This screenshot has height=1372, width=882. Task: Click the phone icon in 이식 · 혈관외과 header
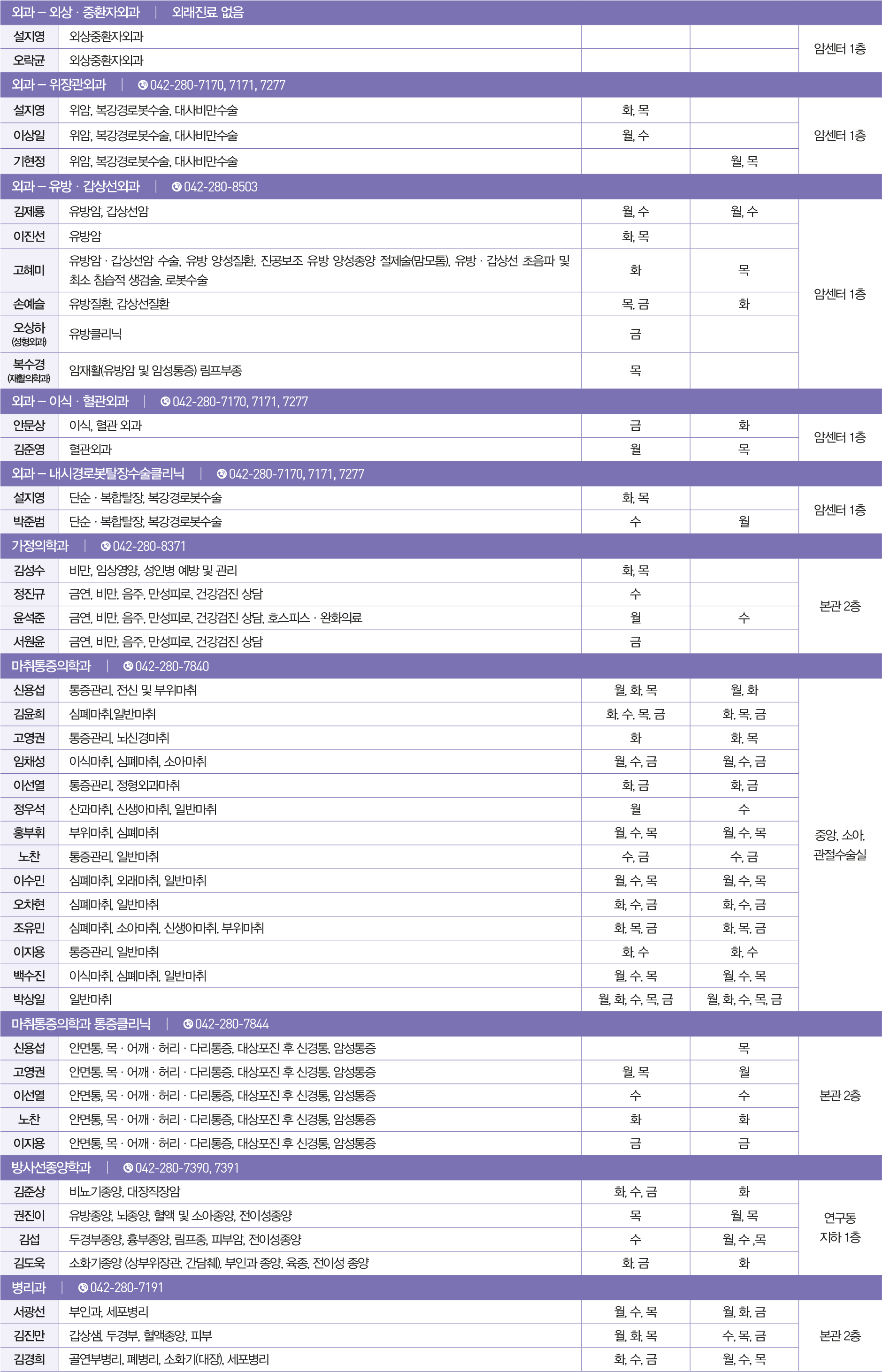(165, 402)
